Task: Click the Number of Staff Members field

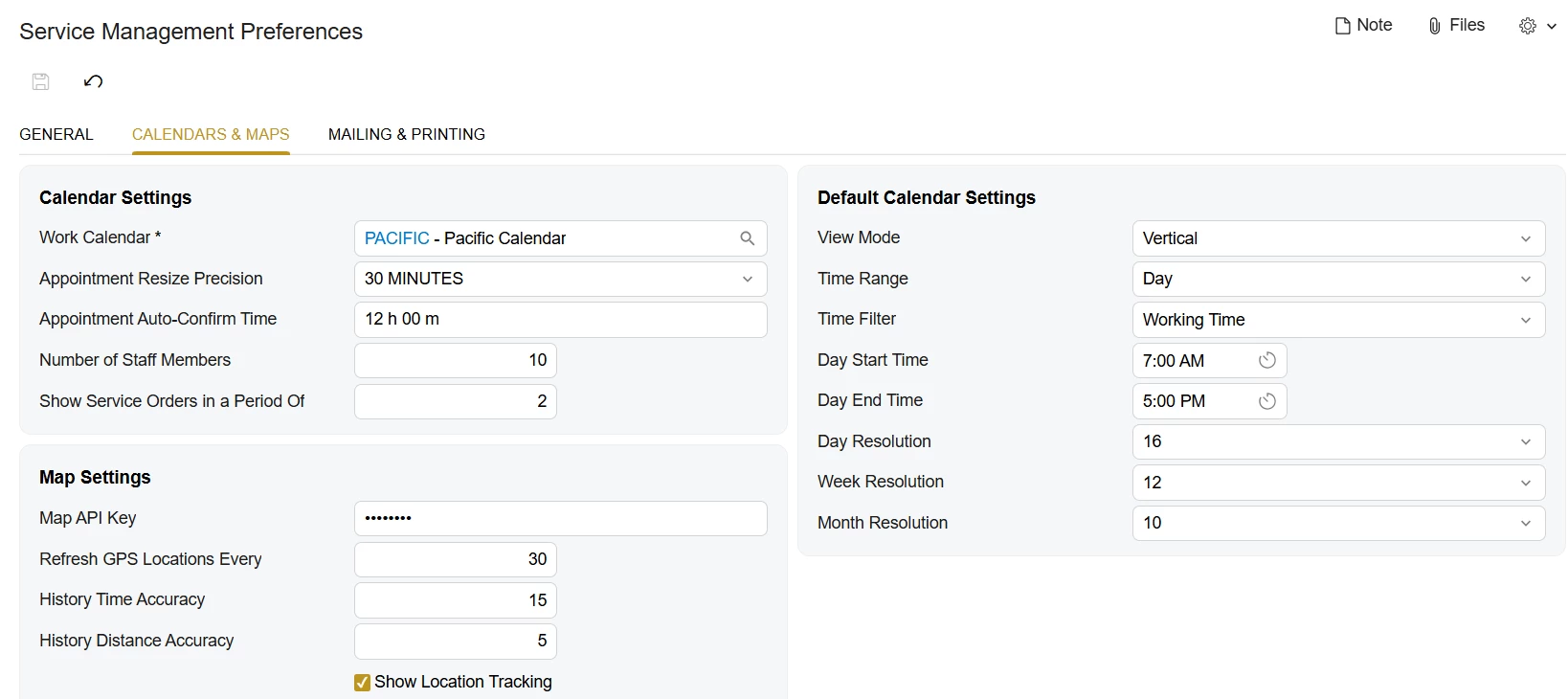Action: (455, 360)
